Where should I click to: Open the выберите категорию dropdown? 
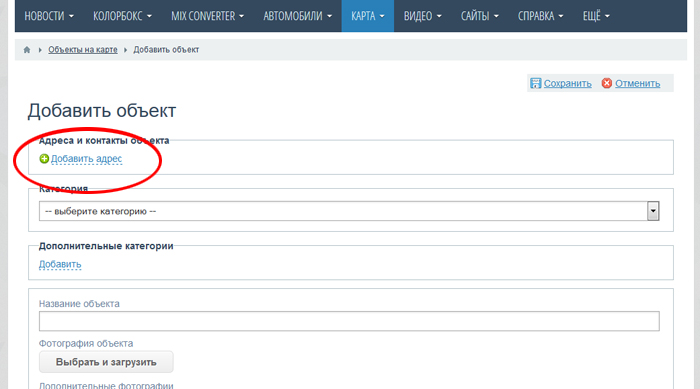[x=349, y=211]
